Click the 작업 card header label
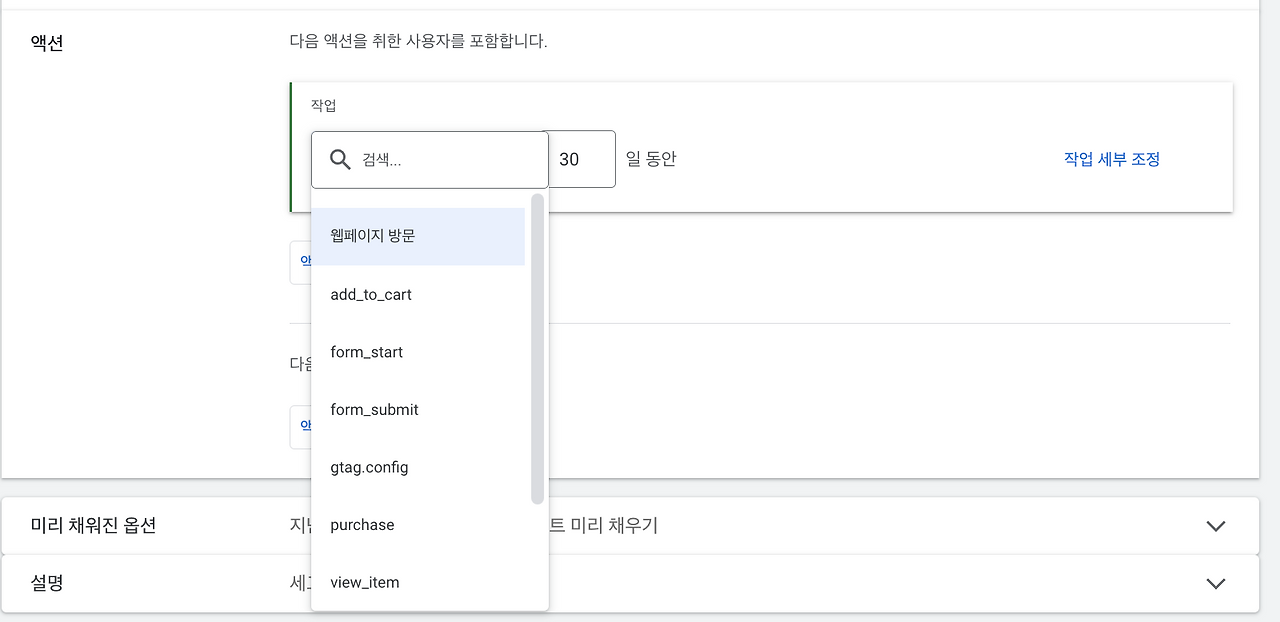This screenshot has height=622, width=1280. 325,104
